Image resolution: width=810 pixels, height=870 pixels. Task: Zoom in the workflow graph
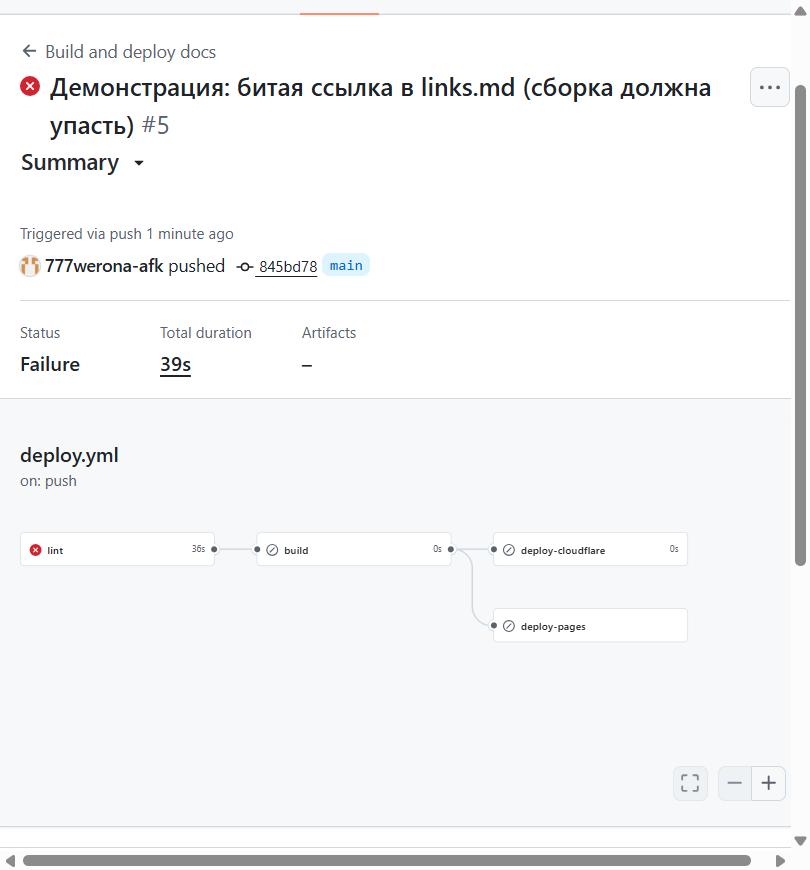tap(768, 783)
